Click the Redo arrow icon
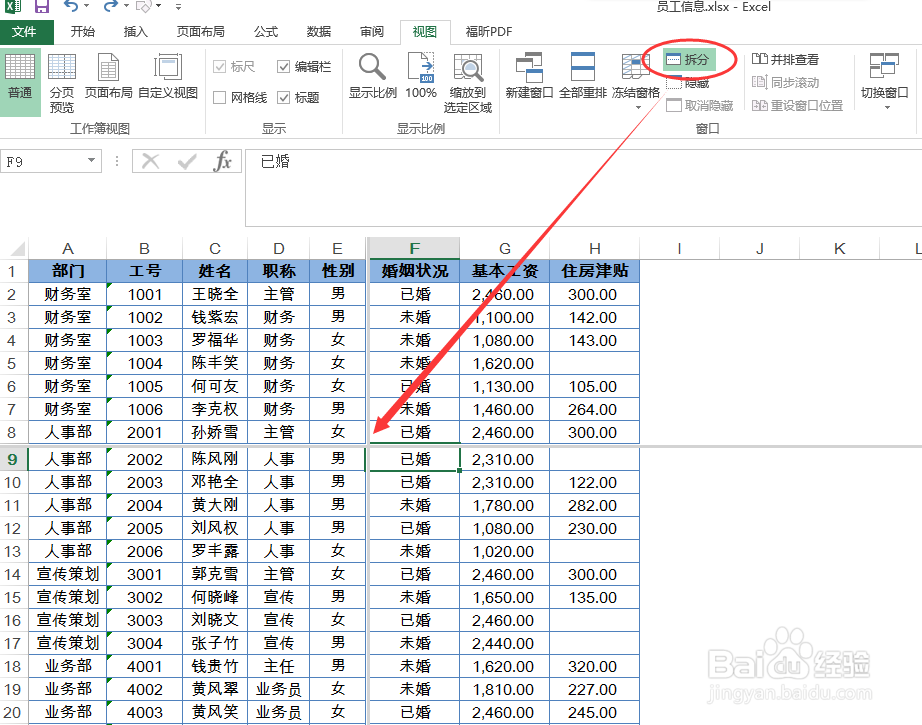This screenshot has width=922, height=725. 110,6
